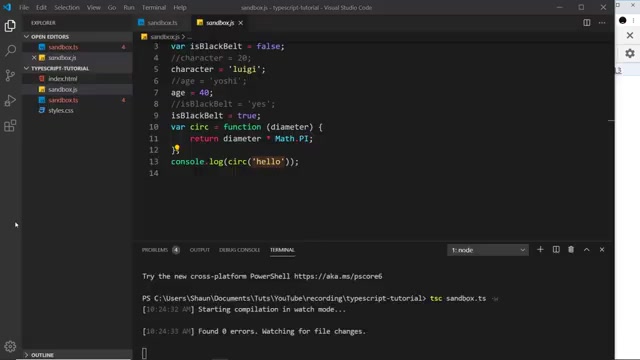640x360 pixels.
Task: Click the Problems count badge 4
Action: [x=176, y=250]
